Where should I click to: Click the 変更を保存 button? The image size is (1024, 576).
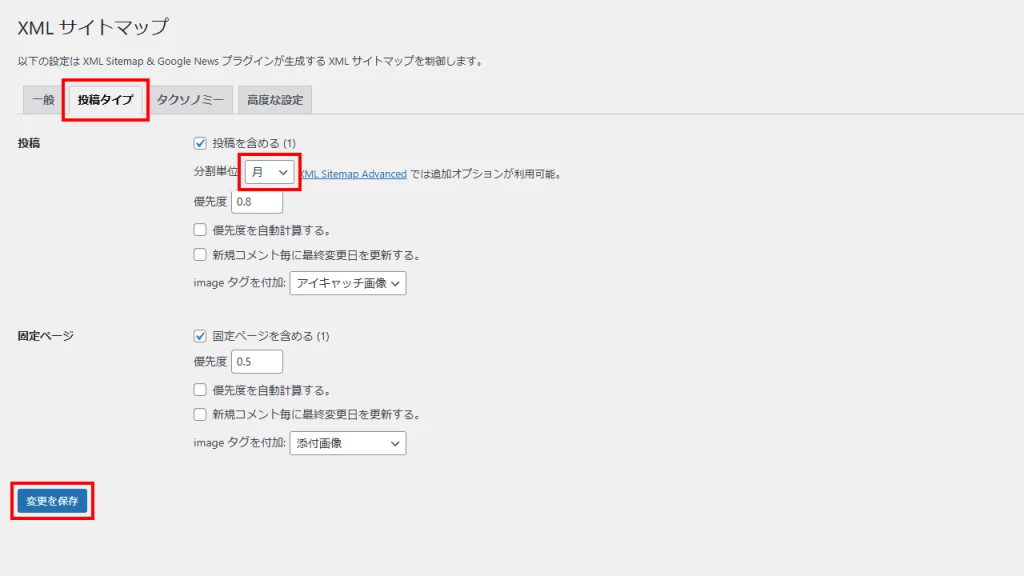point(52,501)
